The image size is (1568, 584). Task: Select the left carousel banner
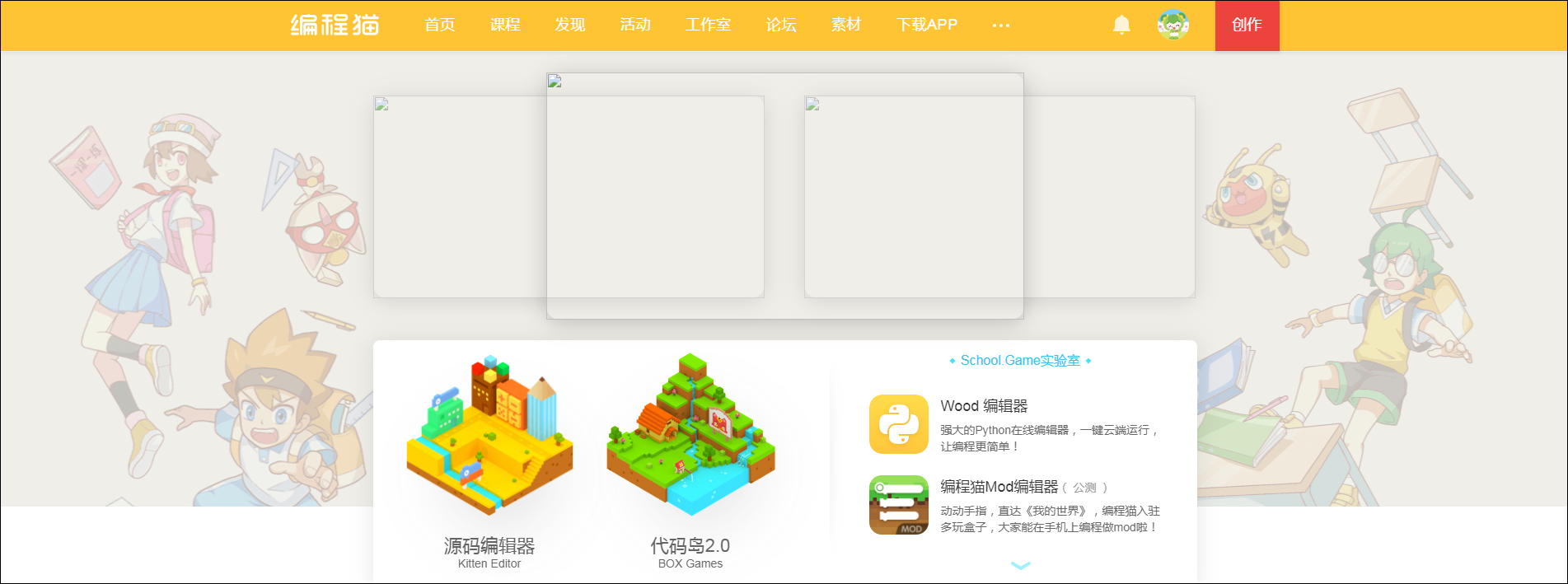[x=460, y=197]
